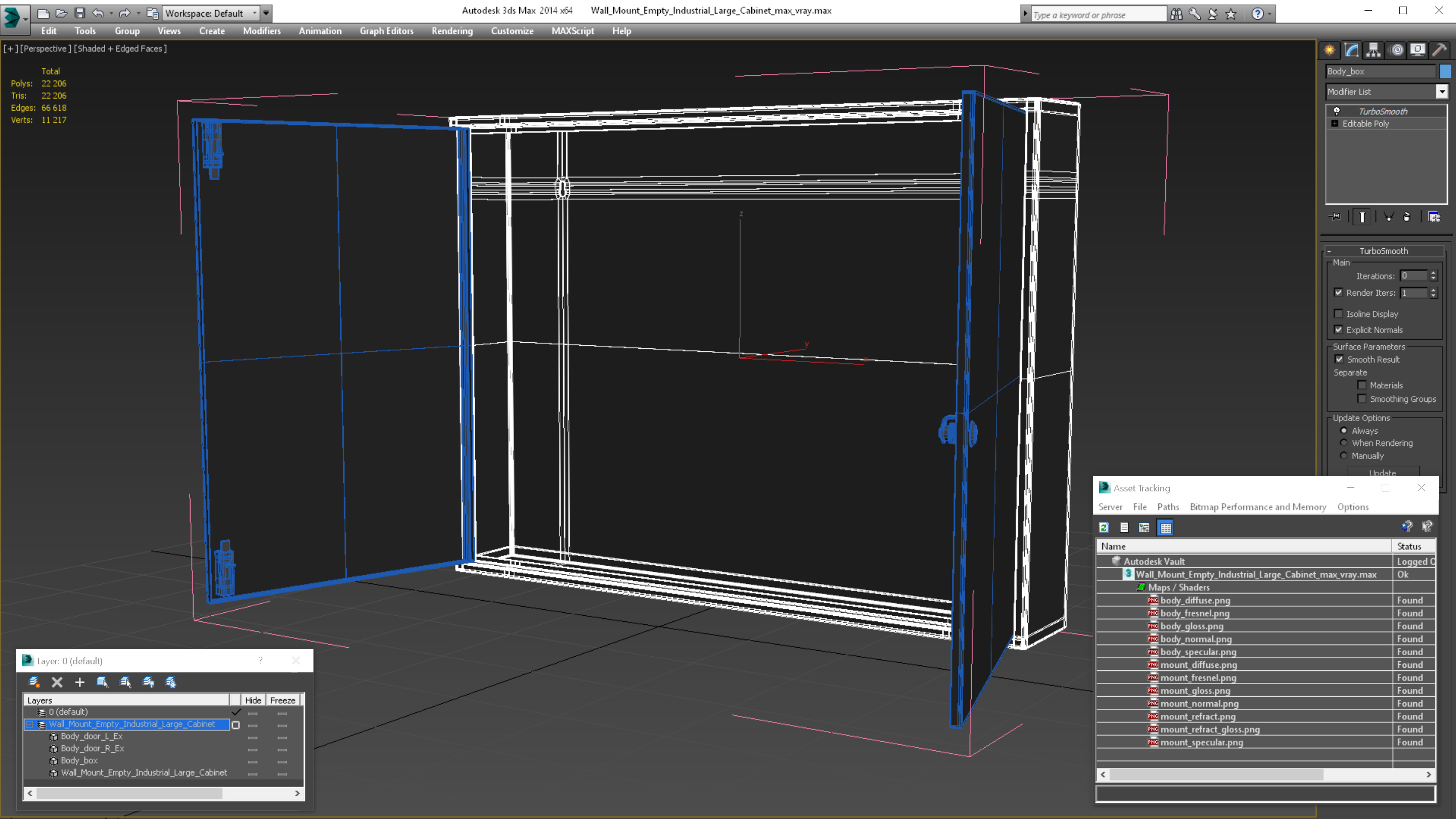The width and height of the screenshot is (1456, 819).
Task: Select When Rendering update option
Action: click(1344, 443)
